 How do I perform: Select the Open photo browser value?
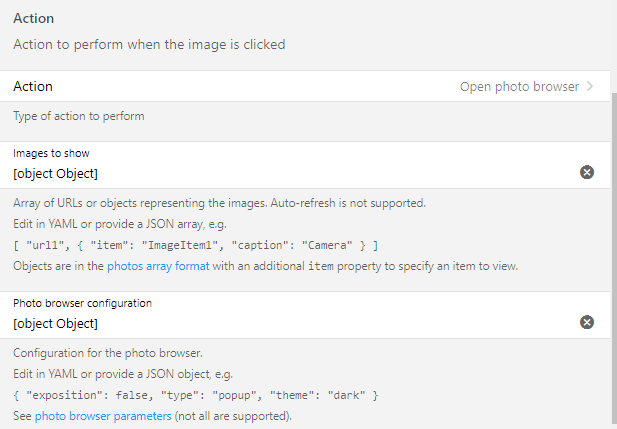pyautogui.click(x=519, y=87)
